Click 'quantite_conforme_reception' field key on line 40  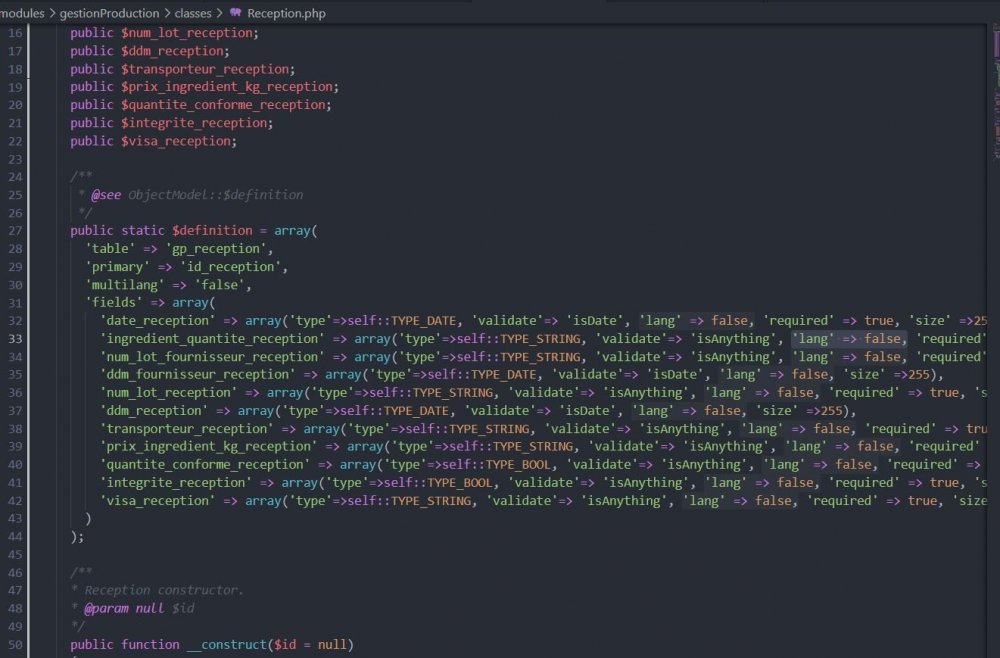205,465
